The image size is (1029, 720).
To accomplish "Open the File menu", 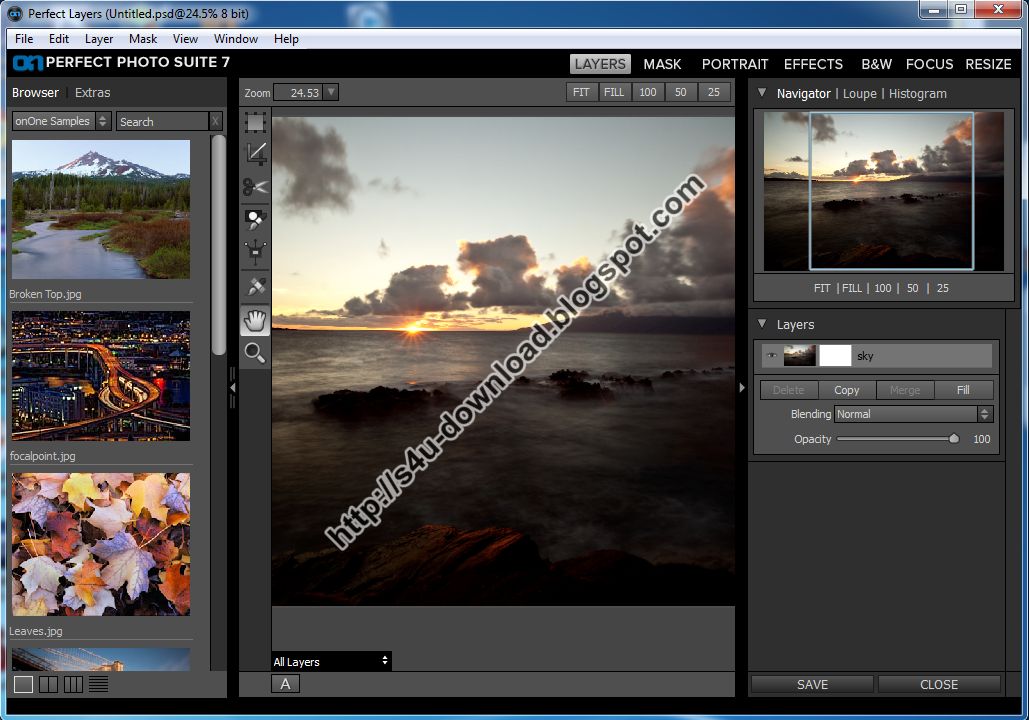I will (x=24, y=39).
